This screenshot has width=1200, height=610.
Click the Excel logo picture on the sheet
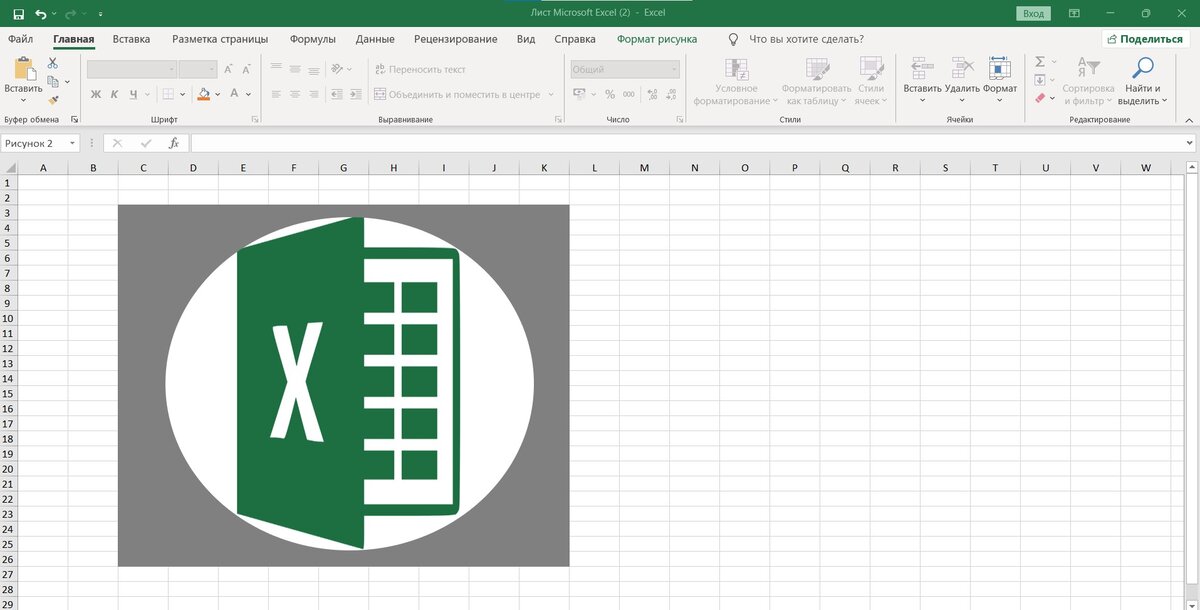pyautogui.click(x=343, y=385)
